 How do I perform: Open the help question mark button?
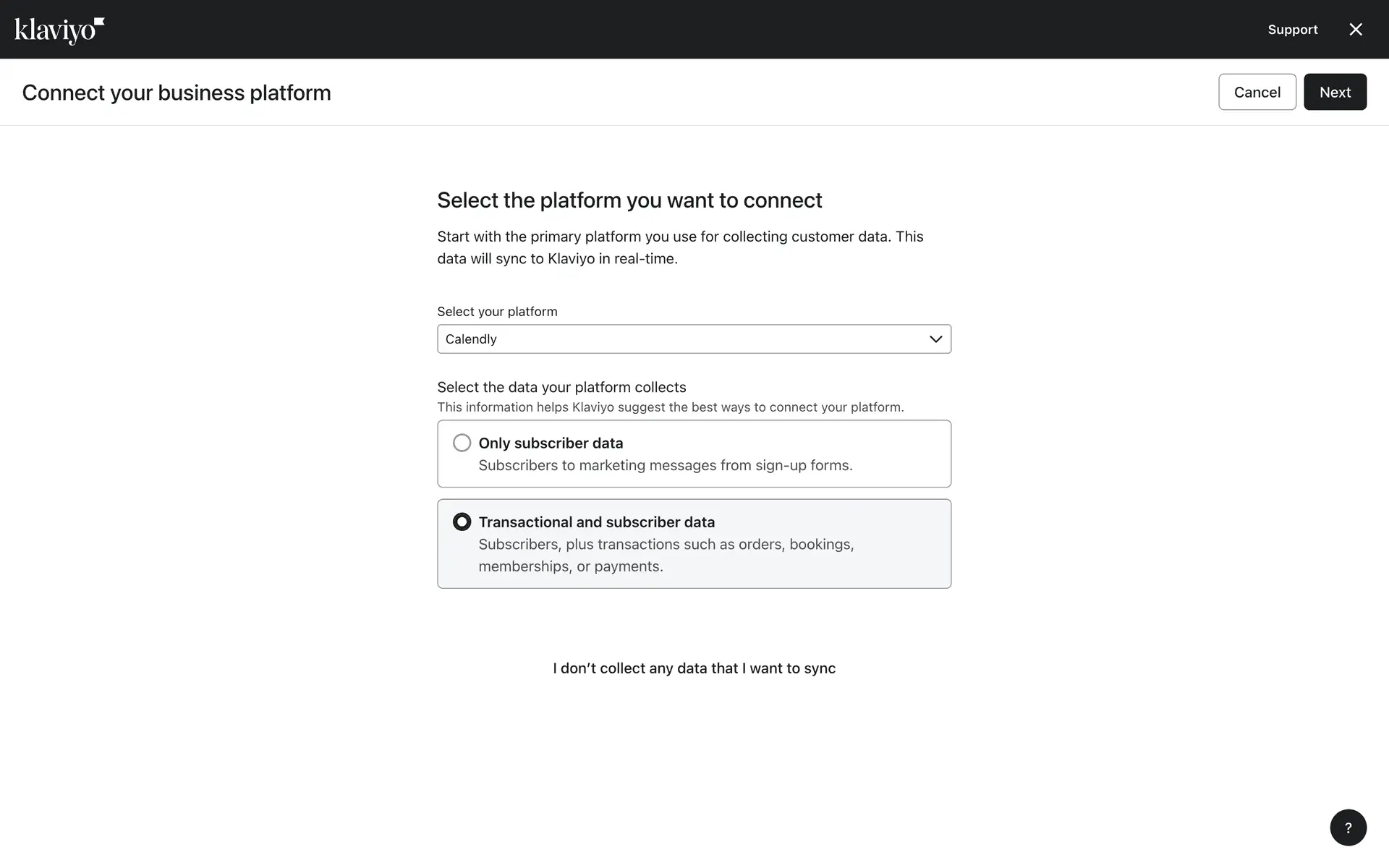(x=1348, y=827)
